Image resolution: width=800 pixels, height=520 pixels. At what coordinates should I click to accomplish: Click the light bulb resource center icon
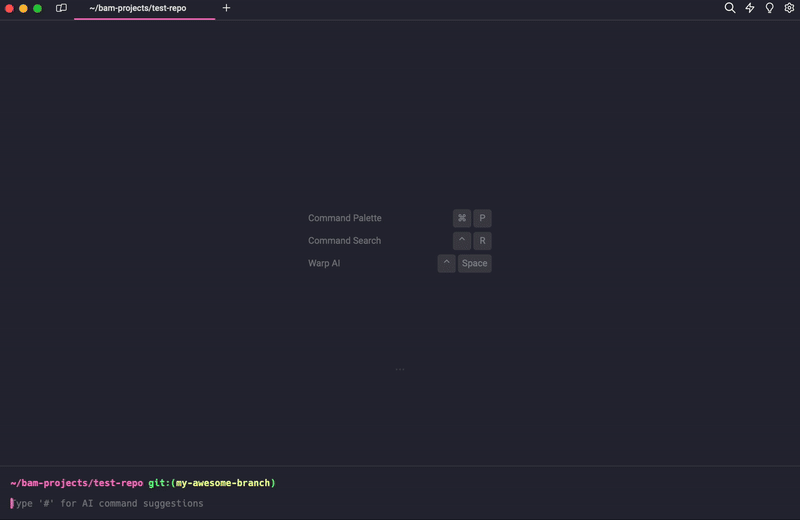tap(769, 8)
